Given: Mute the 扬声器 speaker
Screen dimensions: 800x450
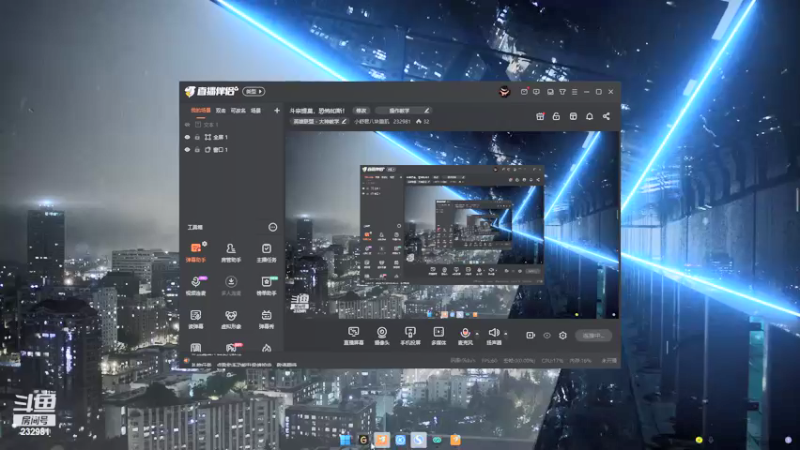Looking at the screenshot, I should click(493, 336).
